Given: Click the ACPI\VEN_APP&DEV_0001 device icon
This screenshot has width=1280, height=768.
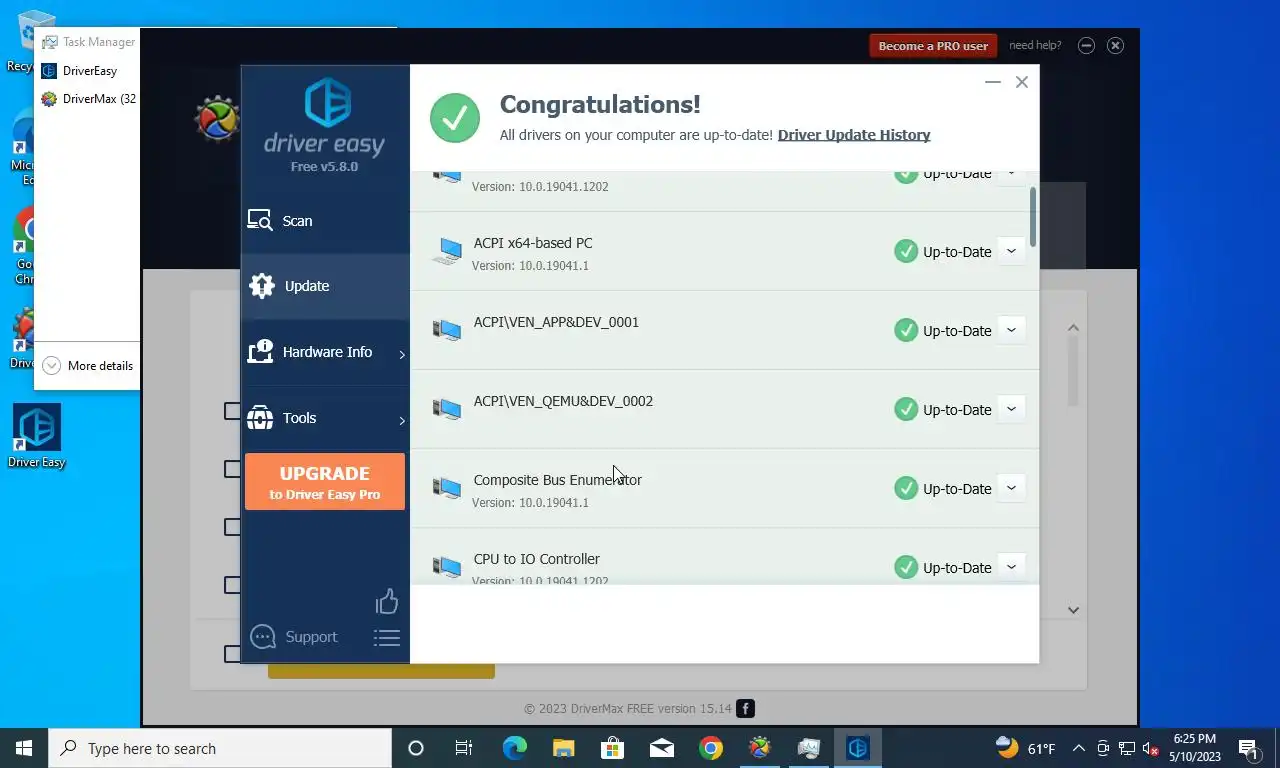Looking at the screenshot, I should point(447,331).
